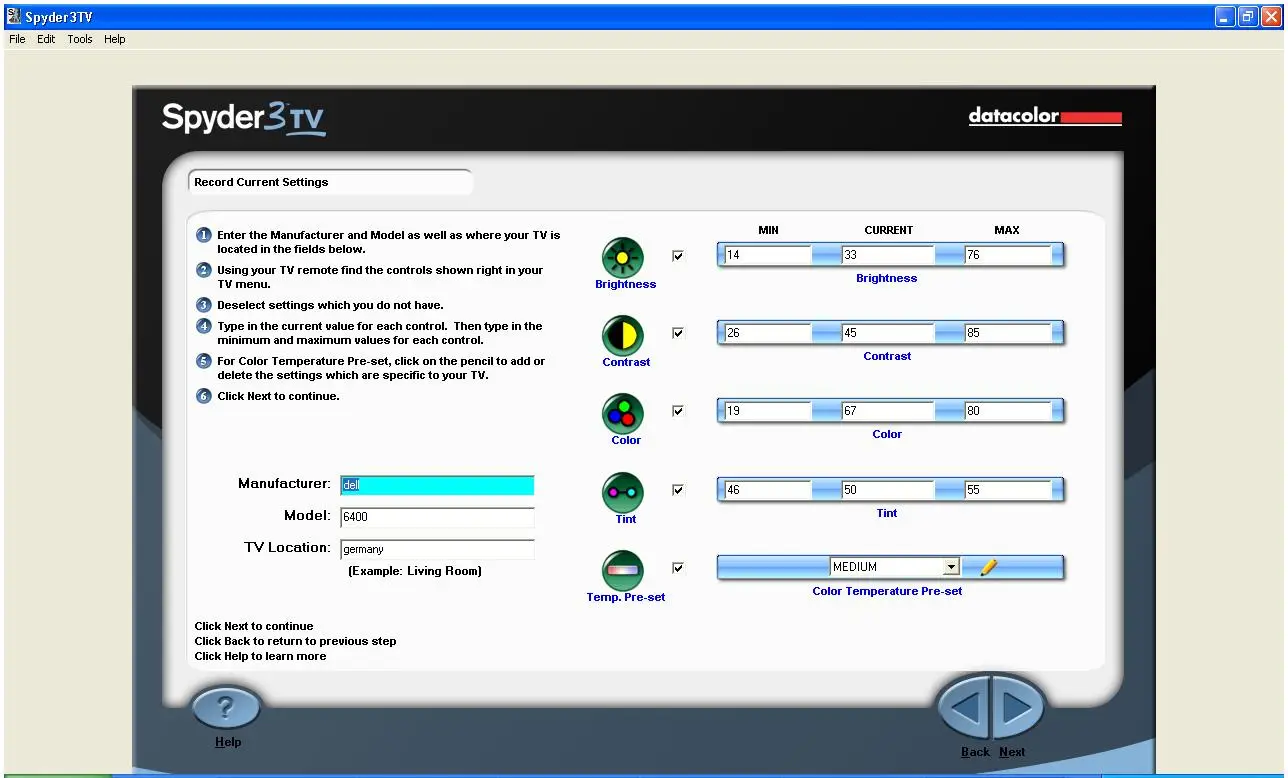Click the pencil to edit color temperature presets

click(989, 567)
